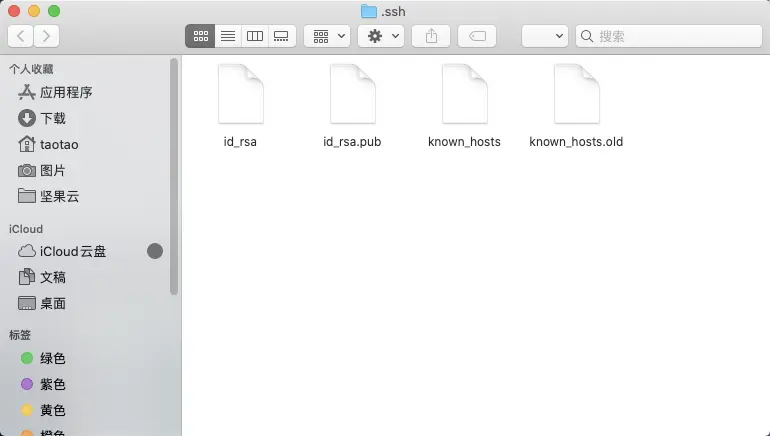Switch to gallery view
The image size is (770, 436).
coord(281,36)
